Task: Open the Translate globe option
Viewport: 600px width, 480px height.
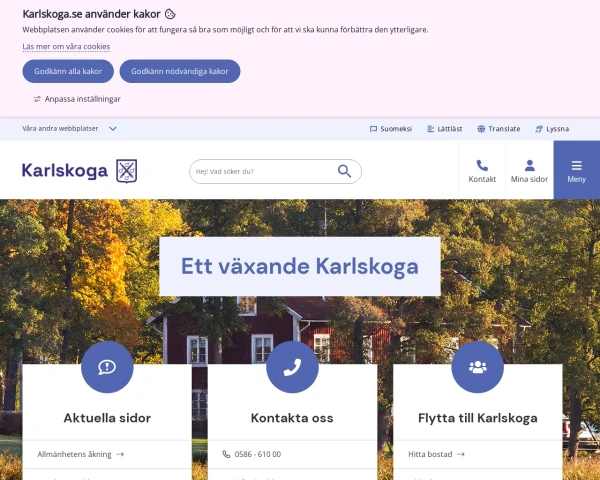Action: 499,129
